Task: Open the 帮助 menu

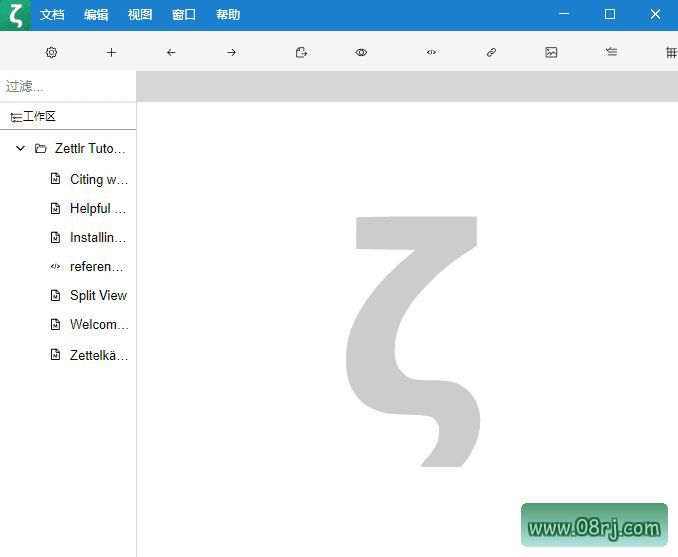Action: (x=228, y=15)
